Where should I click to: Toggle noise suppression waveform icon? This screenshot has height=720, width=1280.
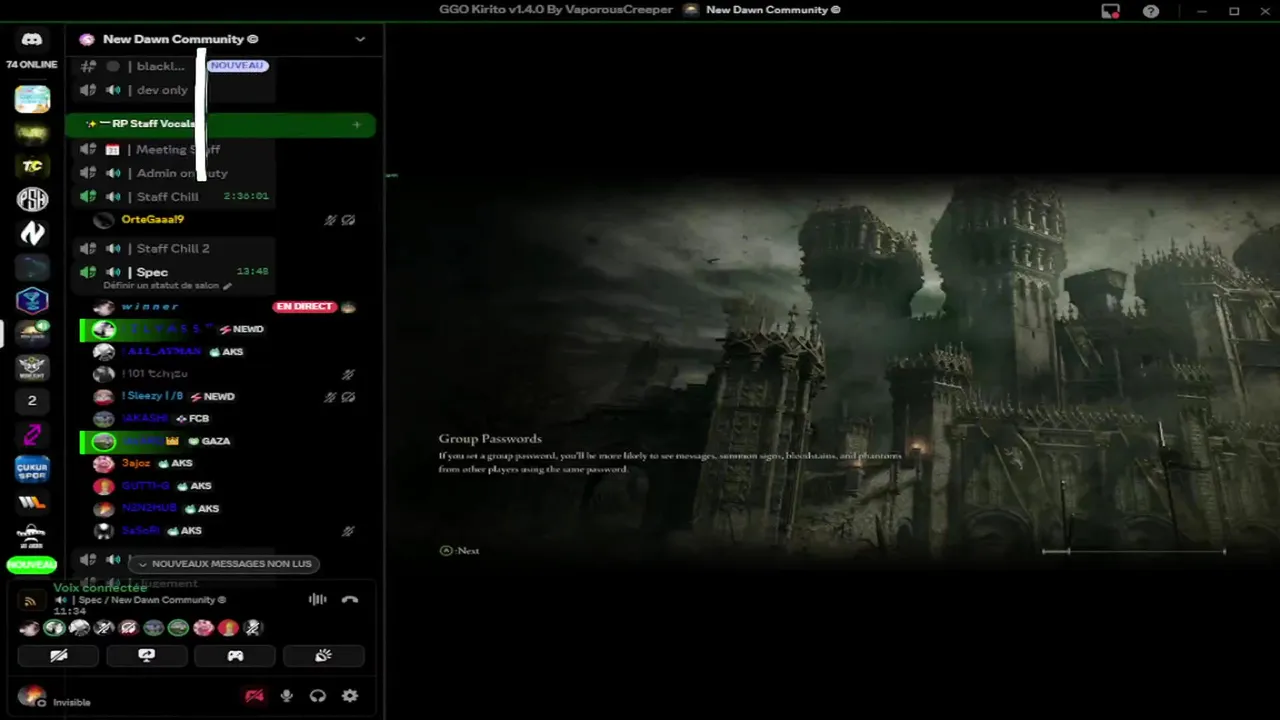(317, 600)
